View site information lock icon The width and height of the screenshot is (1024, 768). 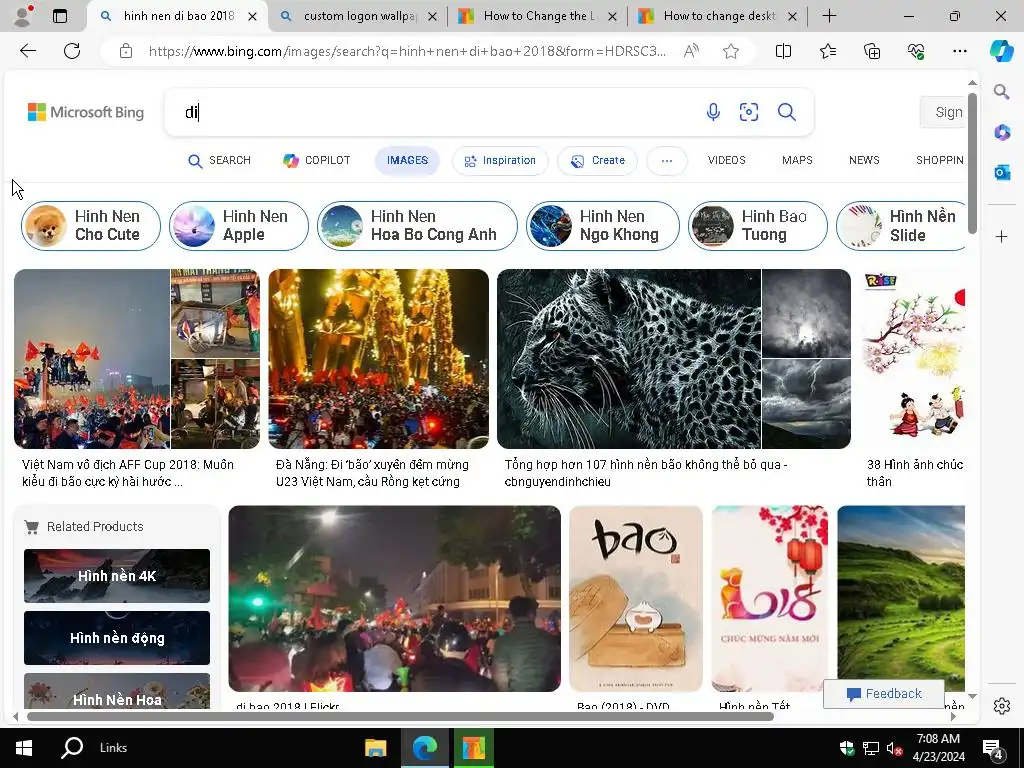[x=126, y=51]
